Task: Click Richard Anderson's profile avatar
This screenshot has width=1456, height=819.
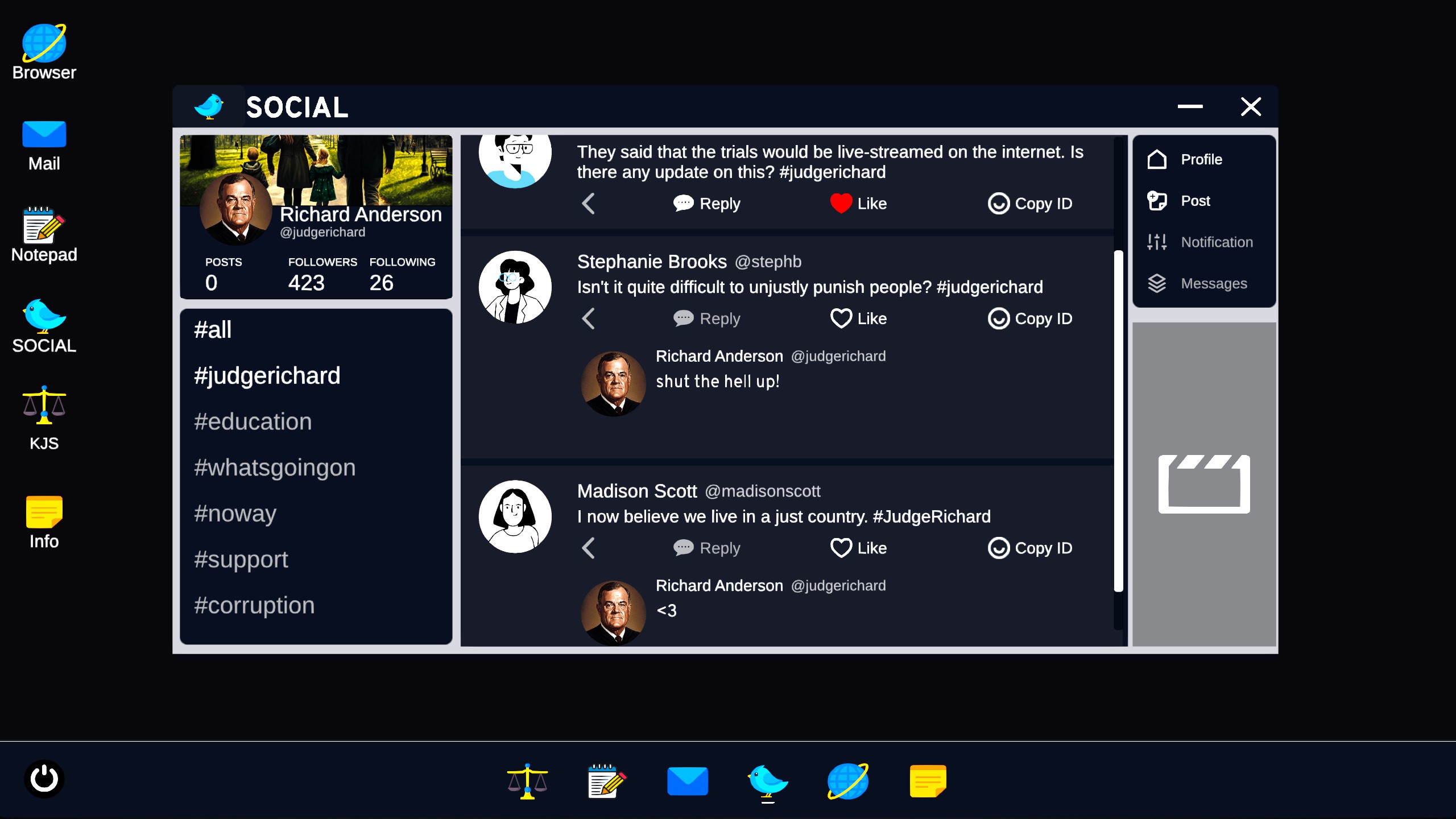Action: tap(235, 209)
